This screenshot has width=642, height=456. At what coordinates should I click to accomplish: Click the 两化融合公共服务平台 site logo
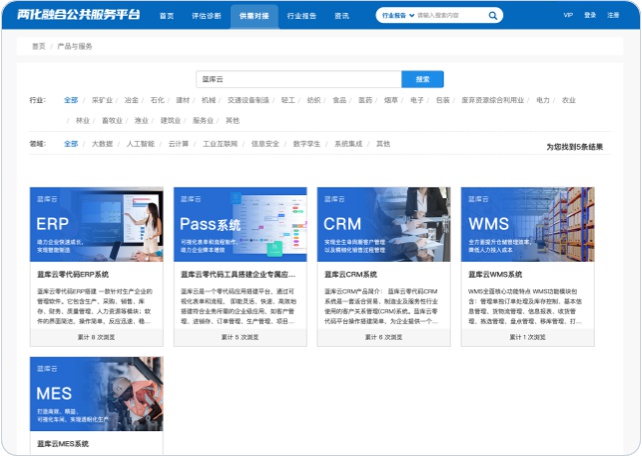point(78,15)
